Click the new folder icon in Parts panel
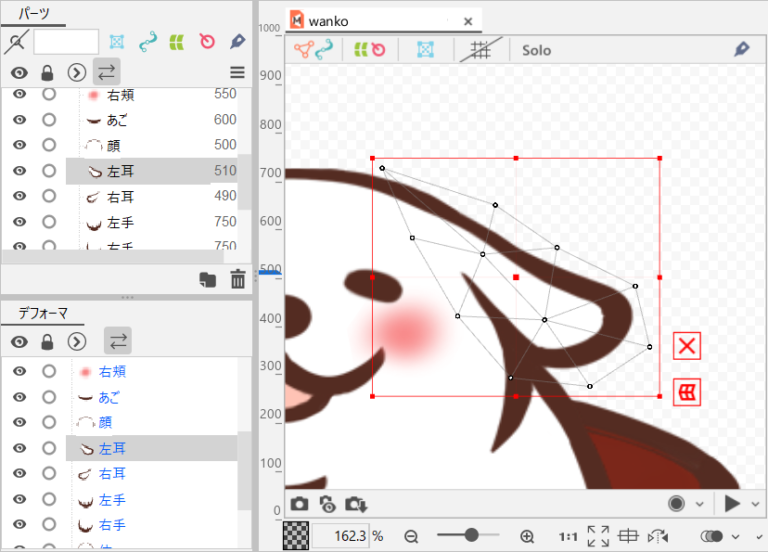 208,281
